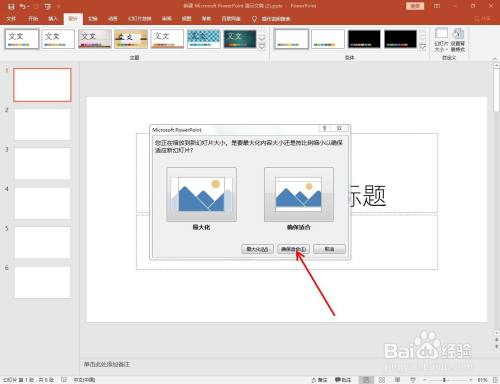Apply the dark teal theme thumbnail

[x=240, y=39]
